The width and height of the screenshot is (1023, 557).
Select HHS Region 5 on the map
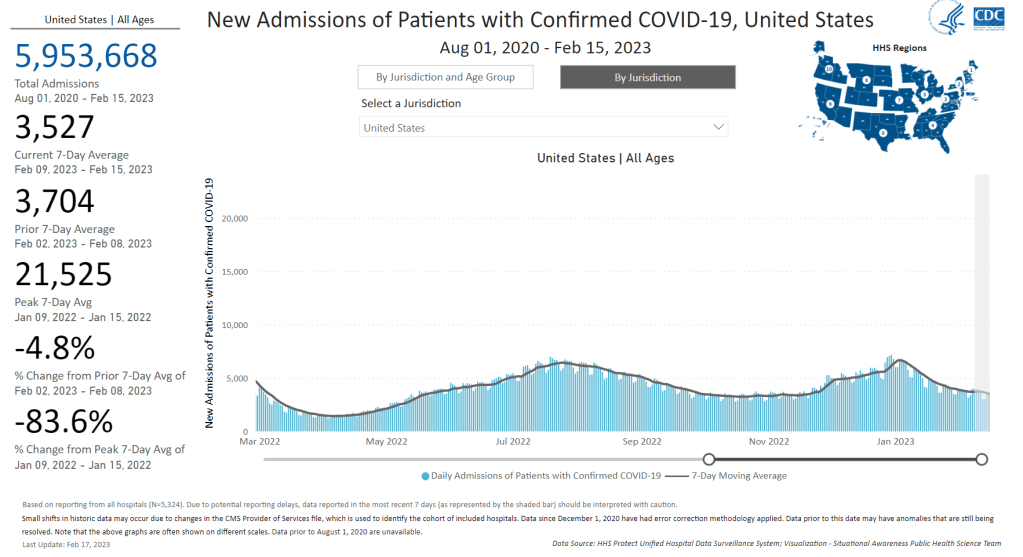pyautogui.click(x=925, y=94)
